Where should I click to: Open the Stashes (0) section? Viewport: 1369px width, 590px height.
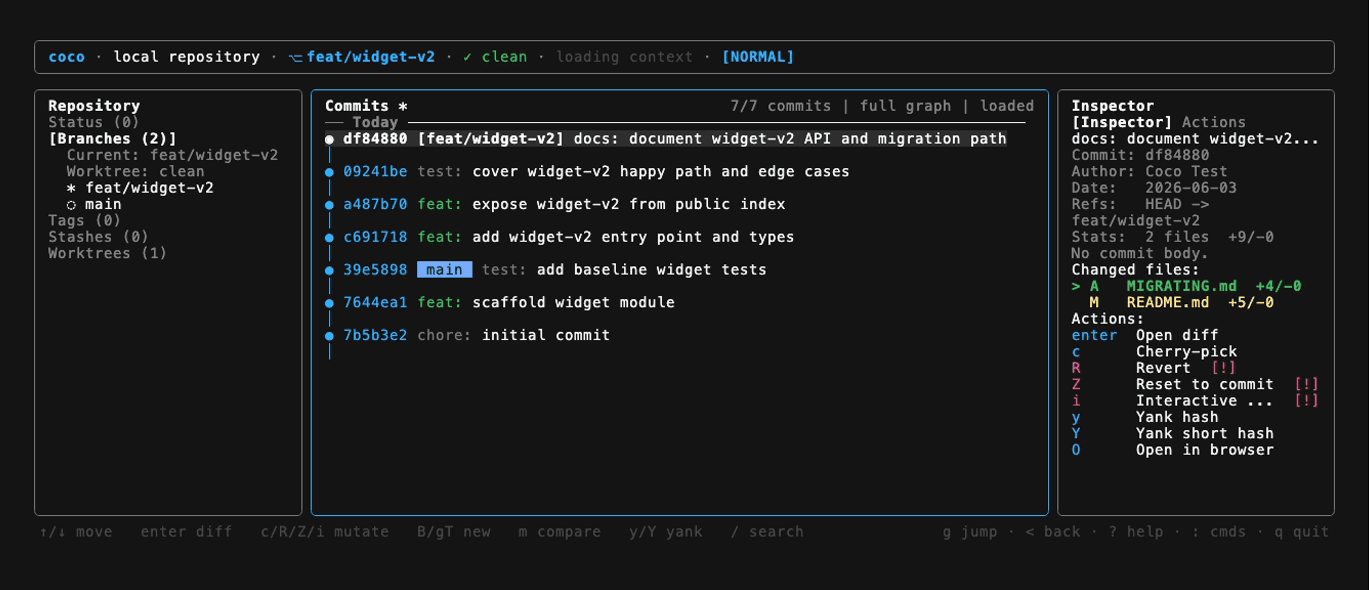tap(98, 237)
